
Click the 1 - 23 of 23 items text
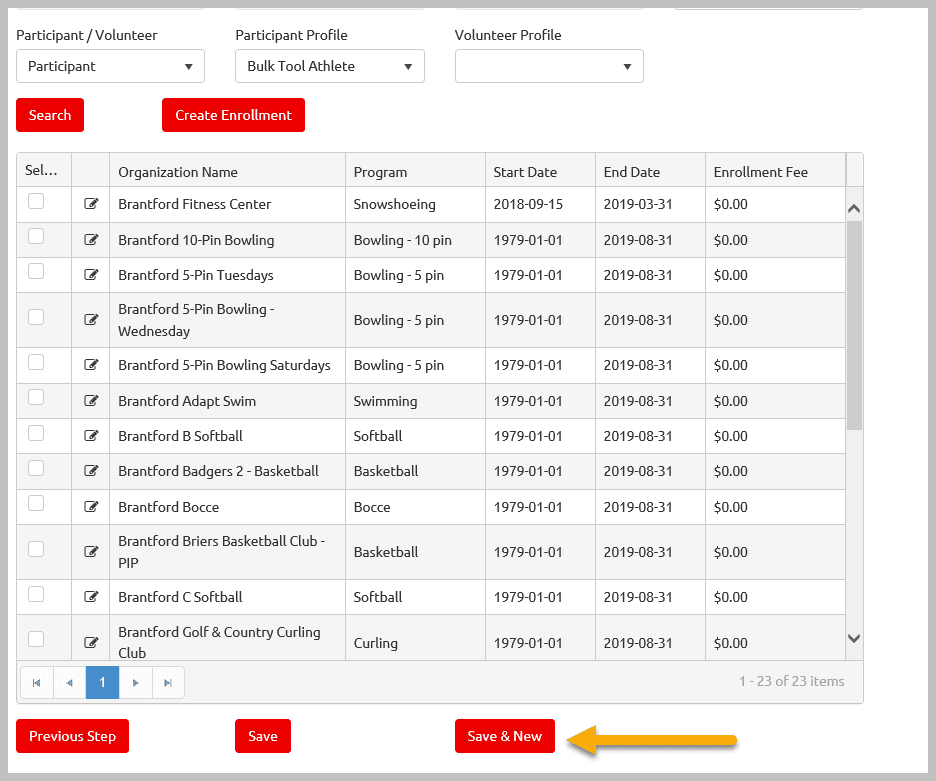(791, 681)
